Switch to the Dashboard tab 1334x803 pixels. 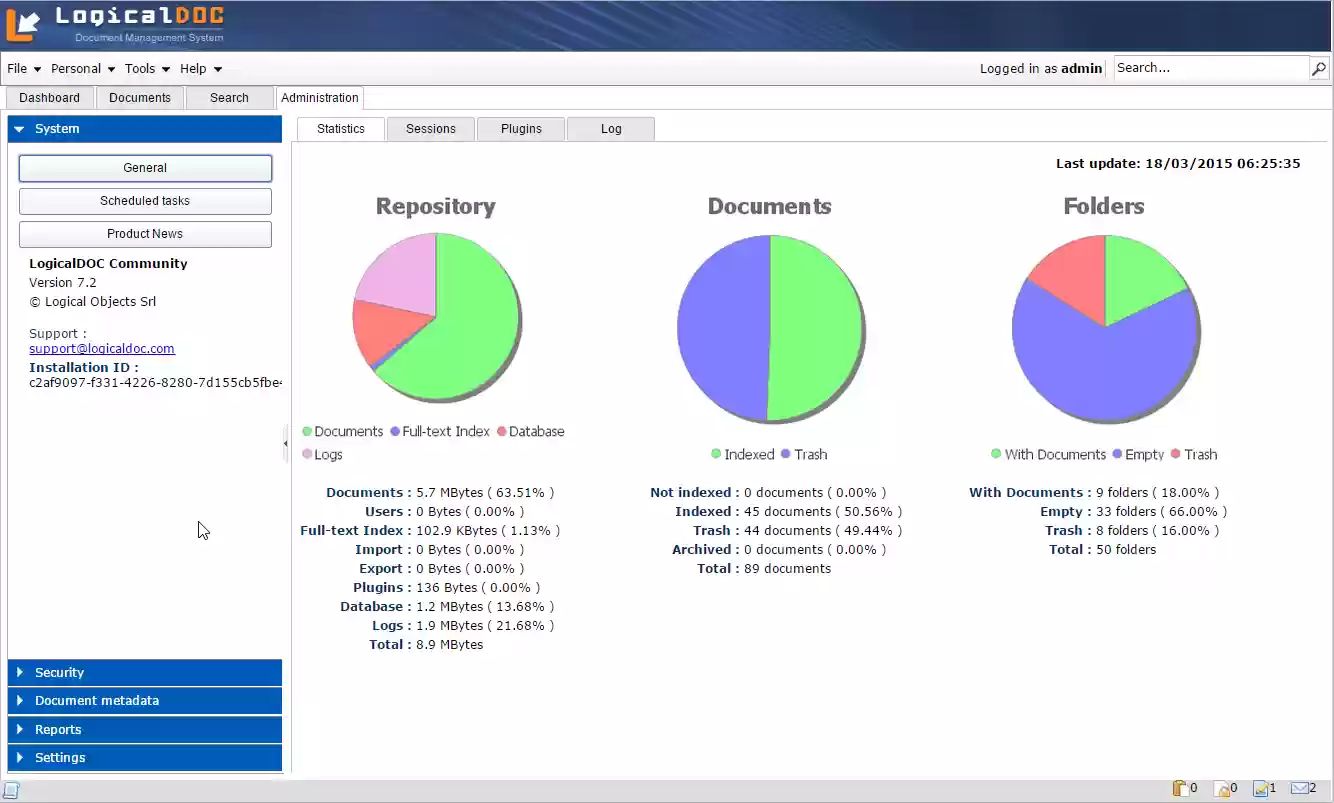pyautogui.click(x=49, y=97)
